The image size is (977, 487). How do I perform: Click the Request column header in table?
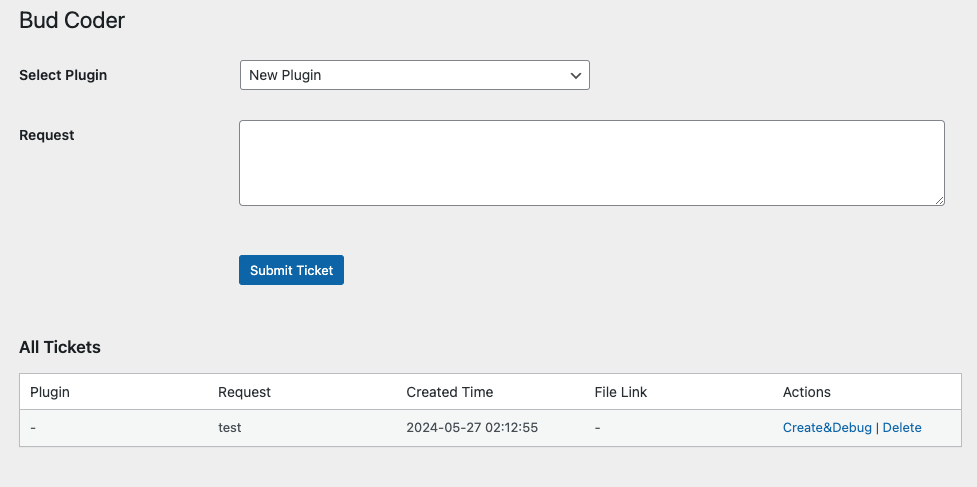[244, 392]
